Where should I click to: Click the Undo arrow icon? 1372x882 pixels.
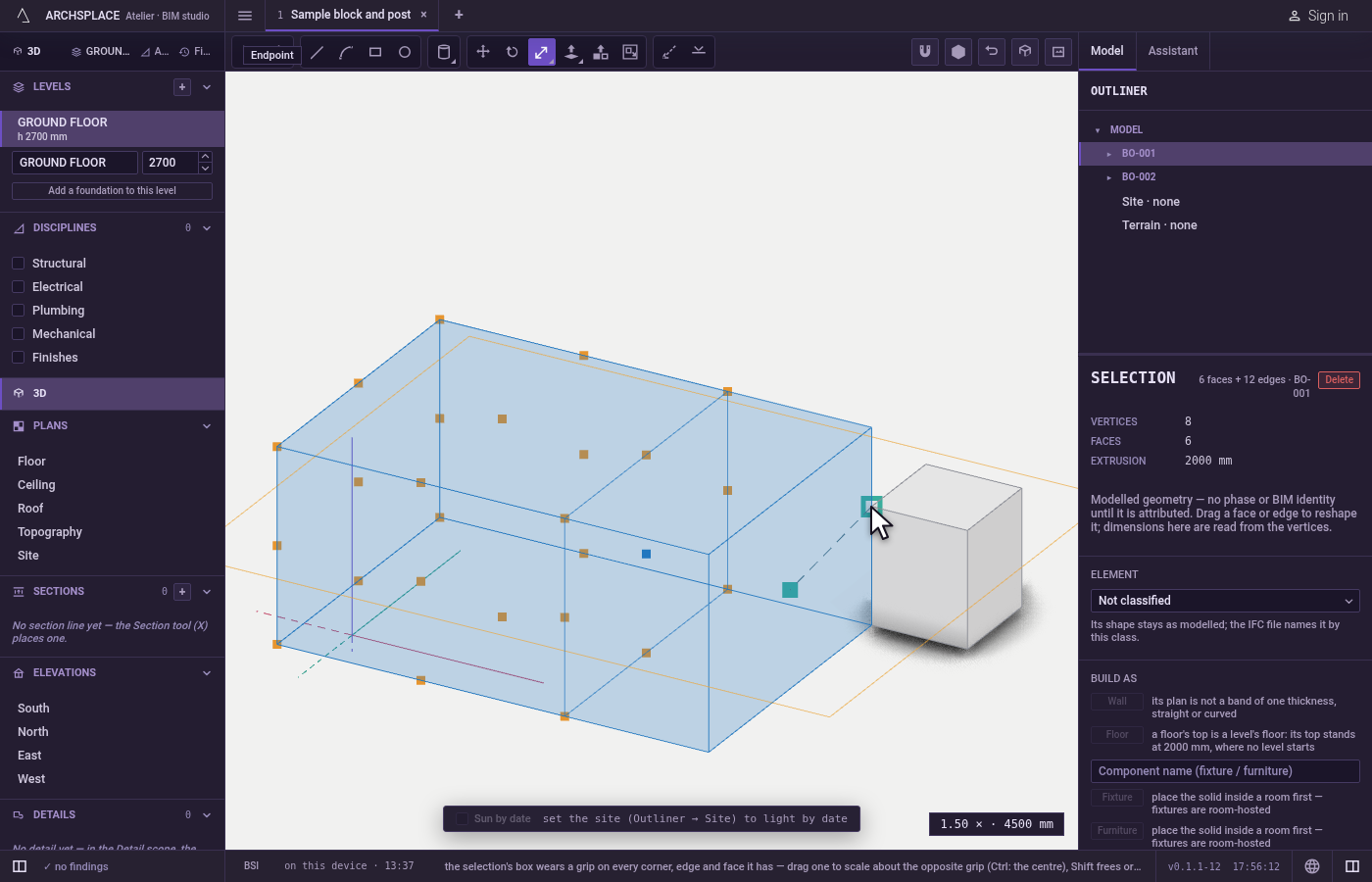[x=992, y=52]
